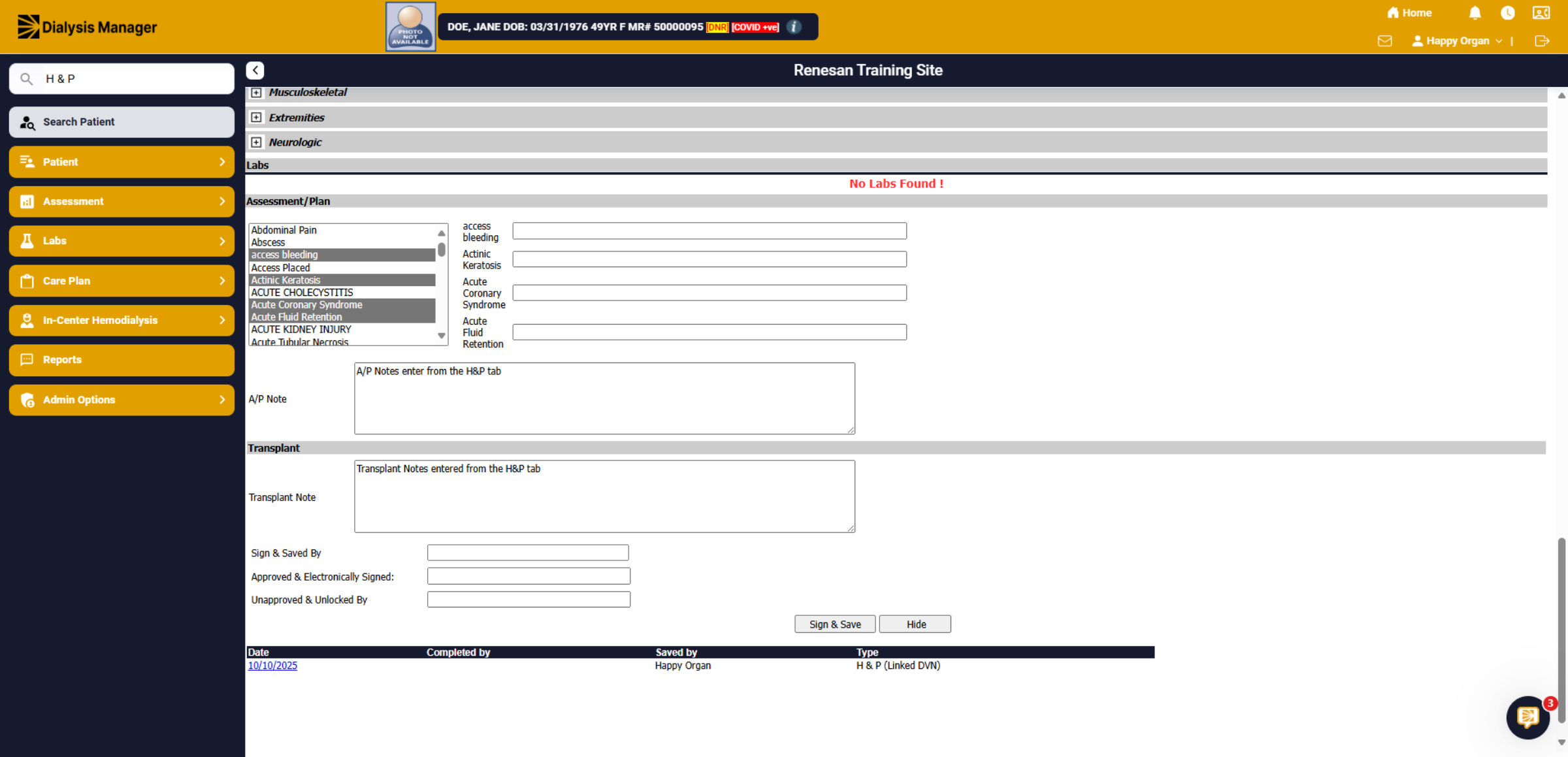The width and height of the screenshot is (1568, 757).
Task: Open the 10/10/2025 record link
Action: pos(272,666)
